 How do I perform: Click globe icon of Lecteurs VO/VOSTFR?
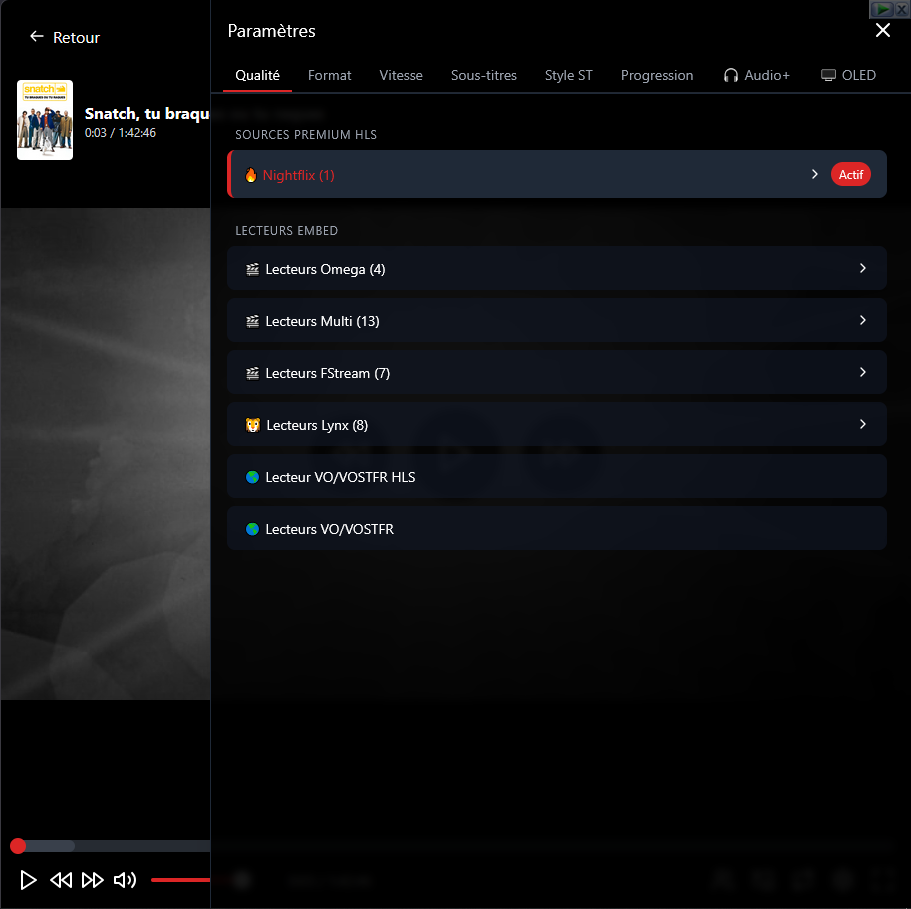click(x=252, y=529)
